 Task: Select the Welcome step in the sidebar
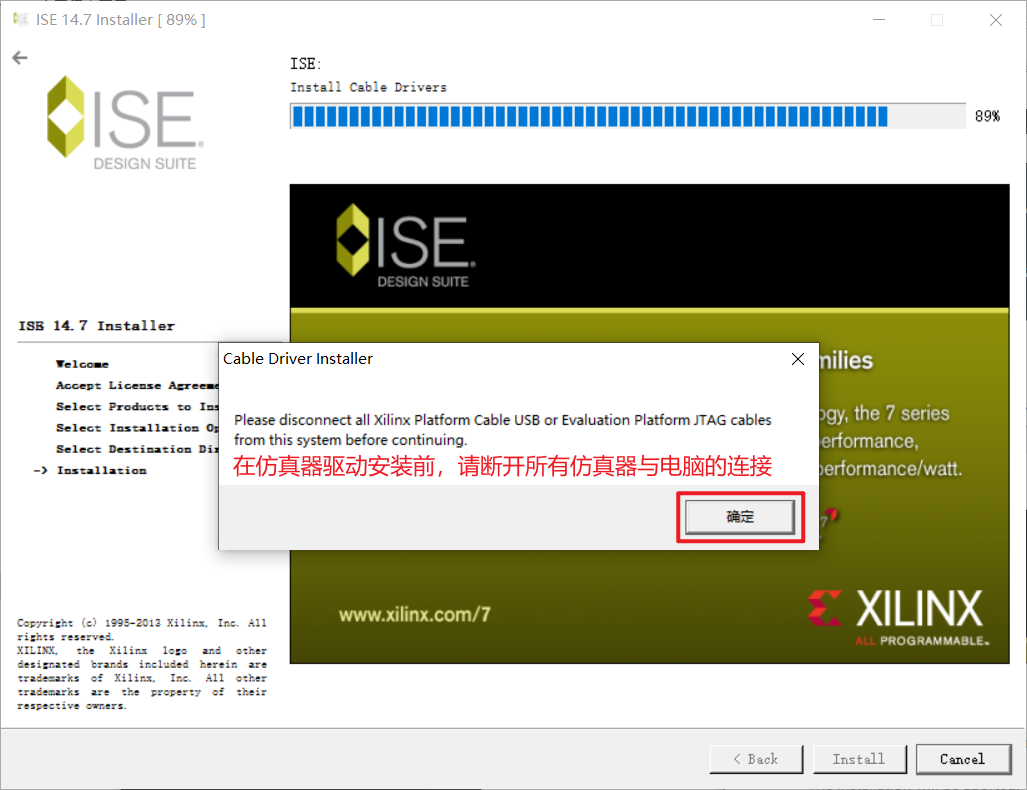pos(82,364)
